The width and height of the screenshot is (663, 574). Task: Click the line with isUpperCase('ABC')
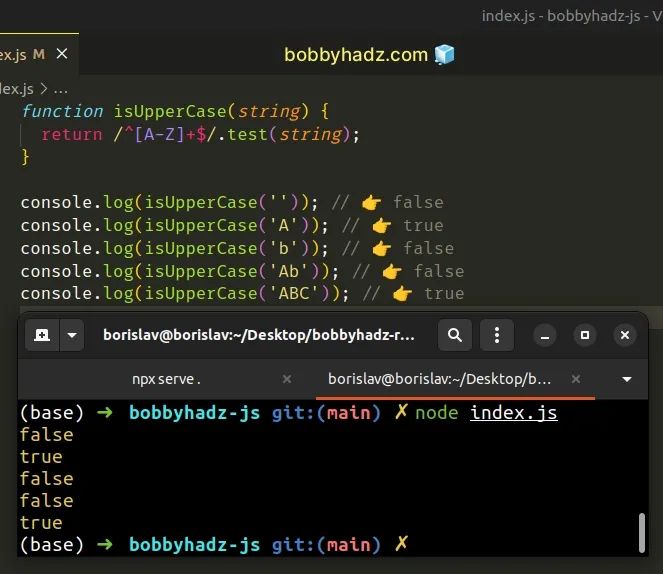coord(242,293)
